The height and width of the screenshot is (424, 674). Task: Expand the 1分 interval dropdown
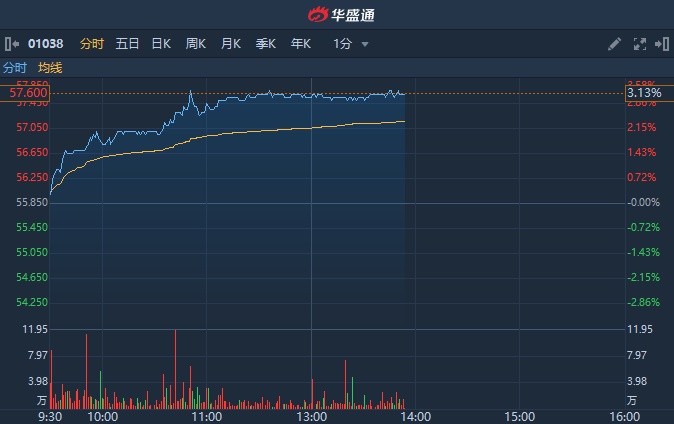click(x=351, y=44)
